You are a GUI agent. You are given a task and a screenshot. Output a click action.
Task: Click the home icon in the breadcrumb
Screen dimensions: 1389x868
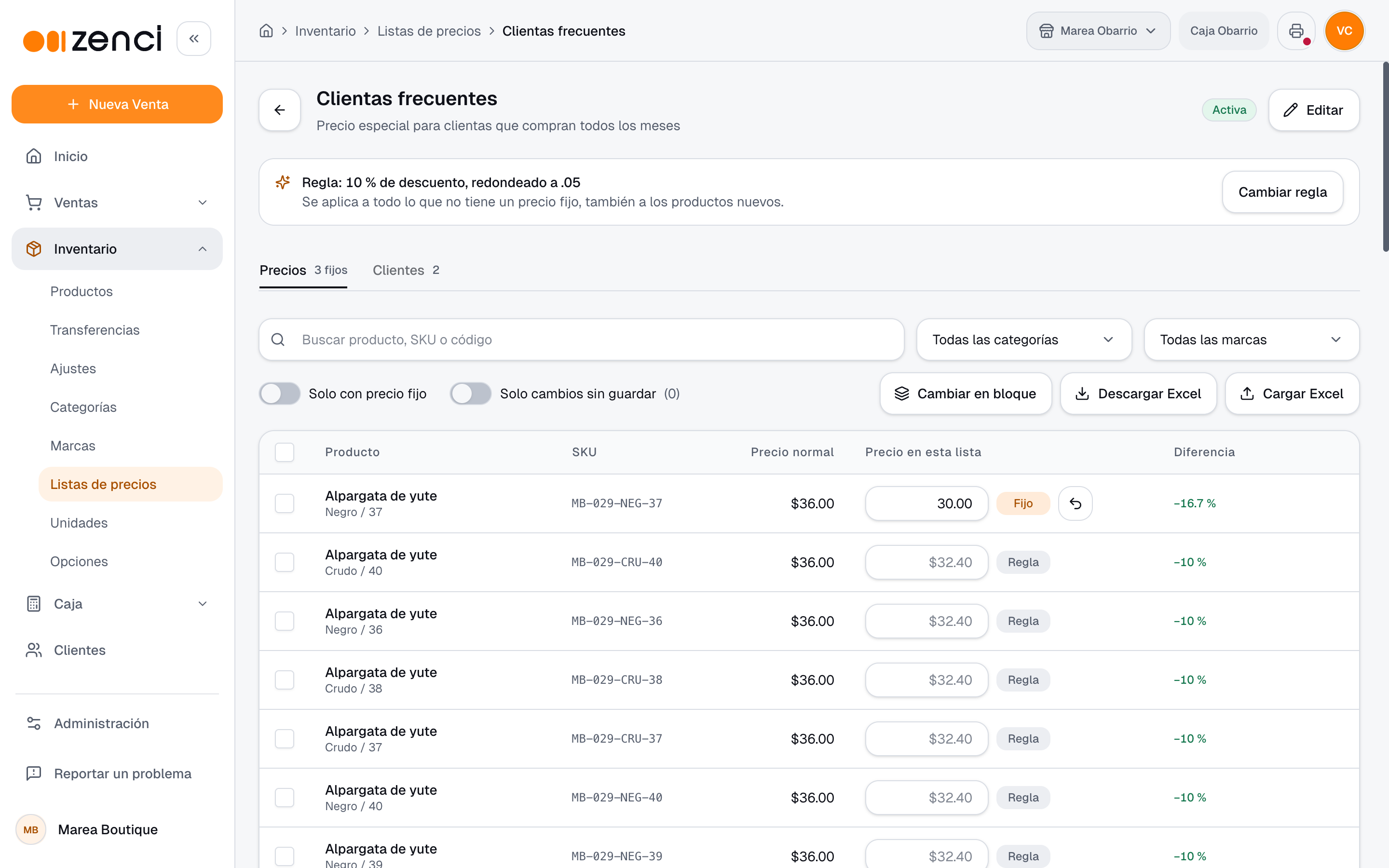click(x=266, y=31)
